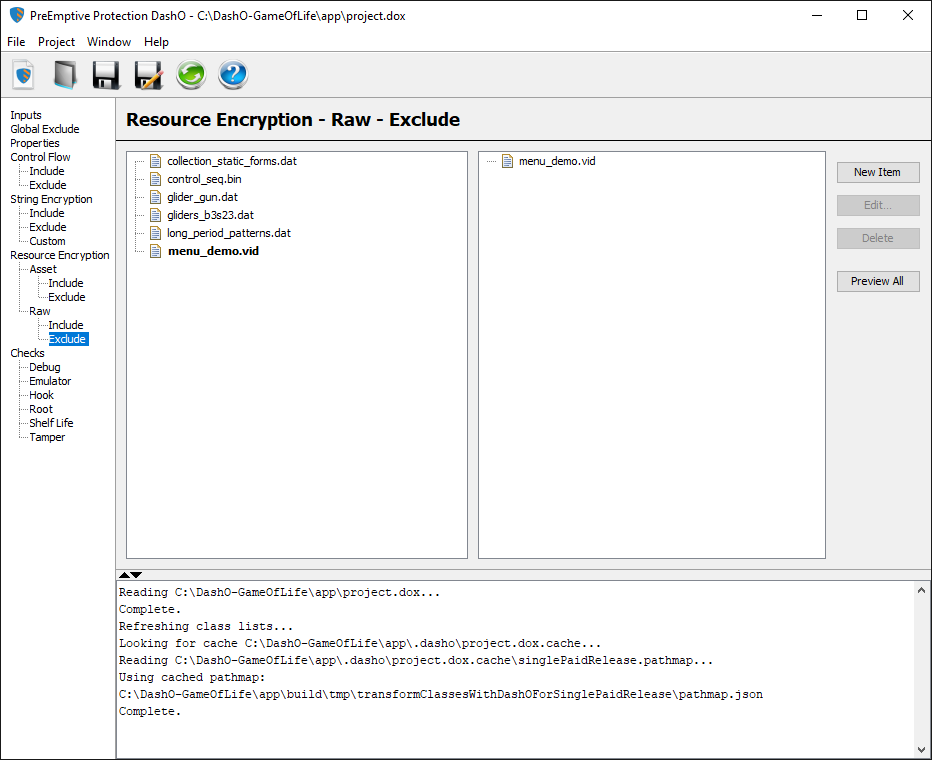Open the Debug check page
932x760 pixels.
tap(45, 367)
